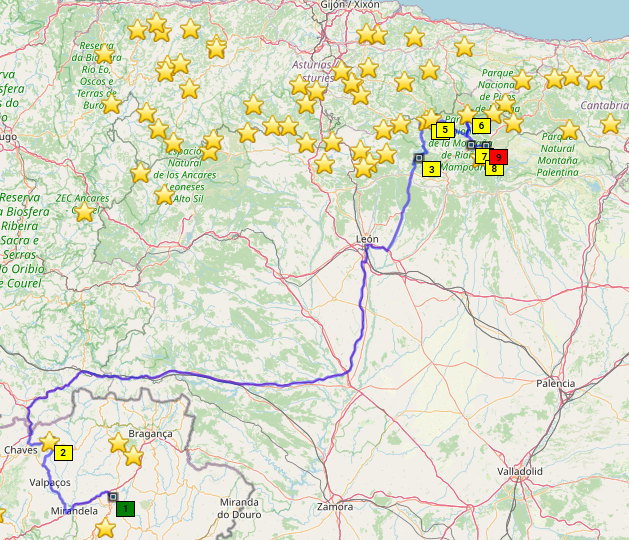629x540 pixels.
Task: Click the star below the Cantabria label
Action: pyautogui.click(x=610, y=124)
